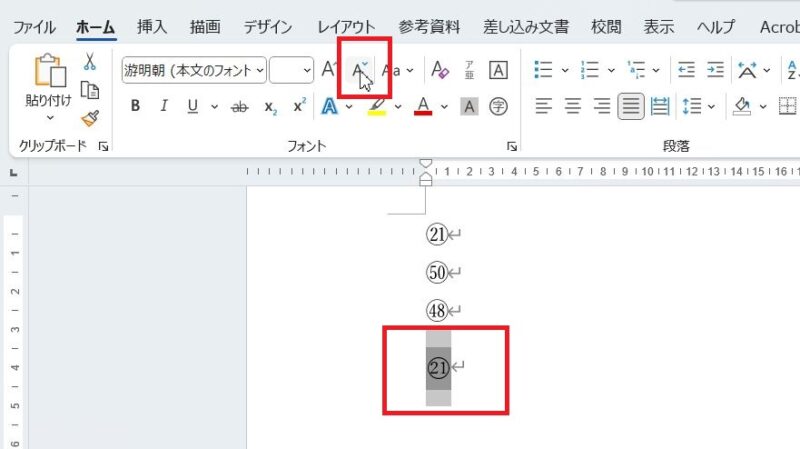
Task: Apply yellow text highlight color
Action: tap(377, 107)
